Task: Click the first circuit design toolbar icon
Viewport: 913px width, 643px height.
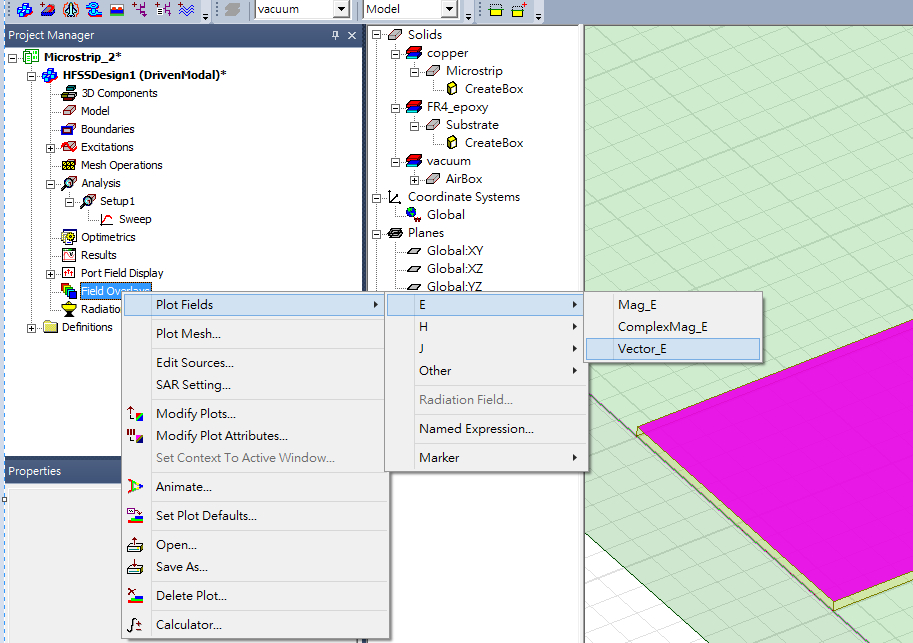Action: [140, 9]
